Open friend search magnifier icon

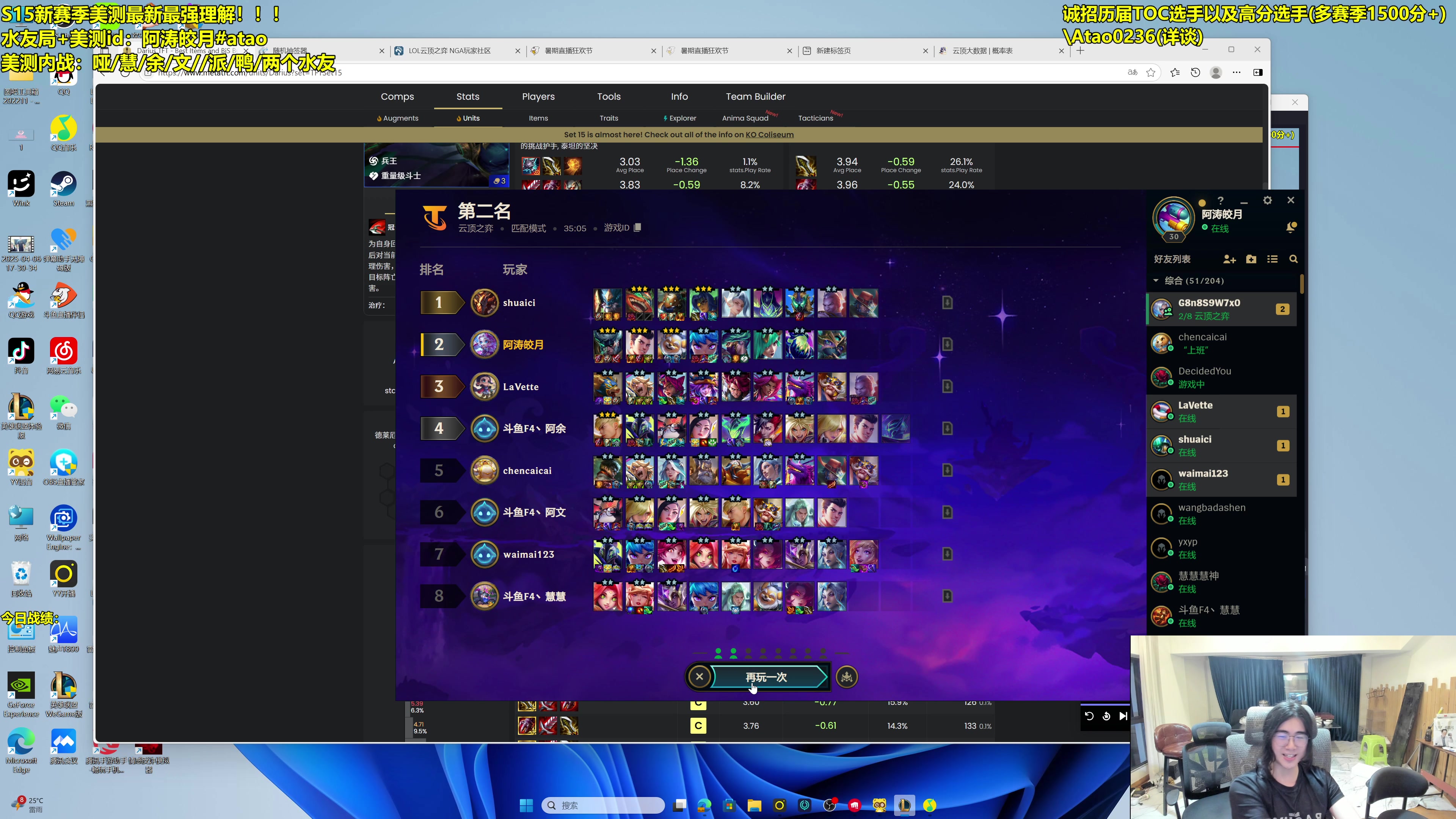coord(1293,259)
